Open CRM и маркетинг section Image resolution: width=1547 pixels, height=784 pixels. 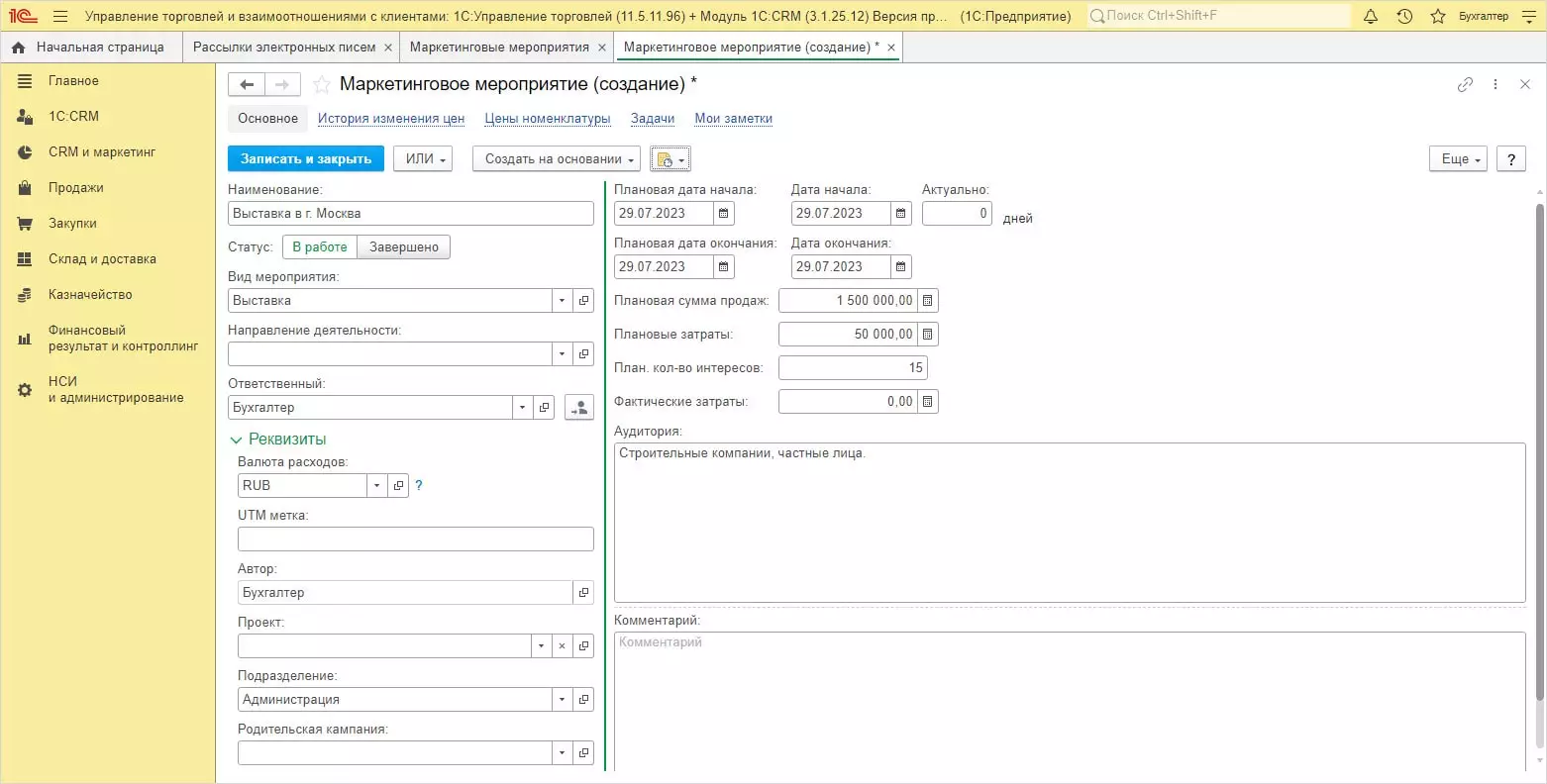(102, 151)
